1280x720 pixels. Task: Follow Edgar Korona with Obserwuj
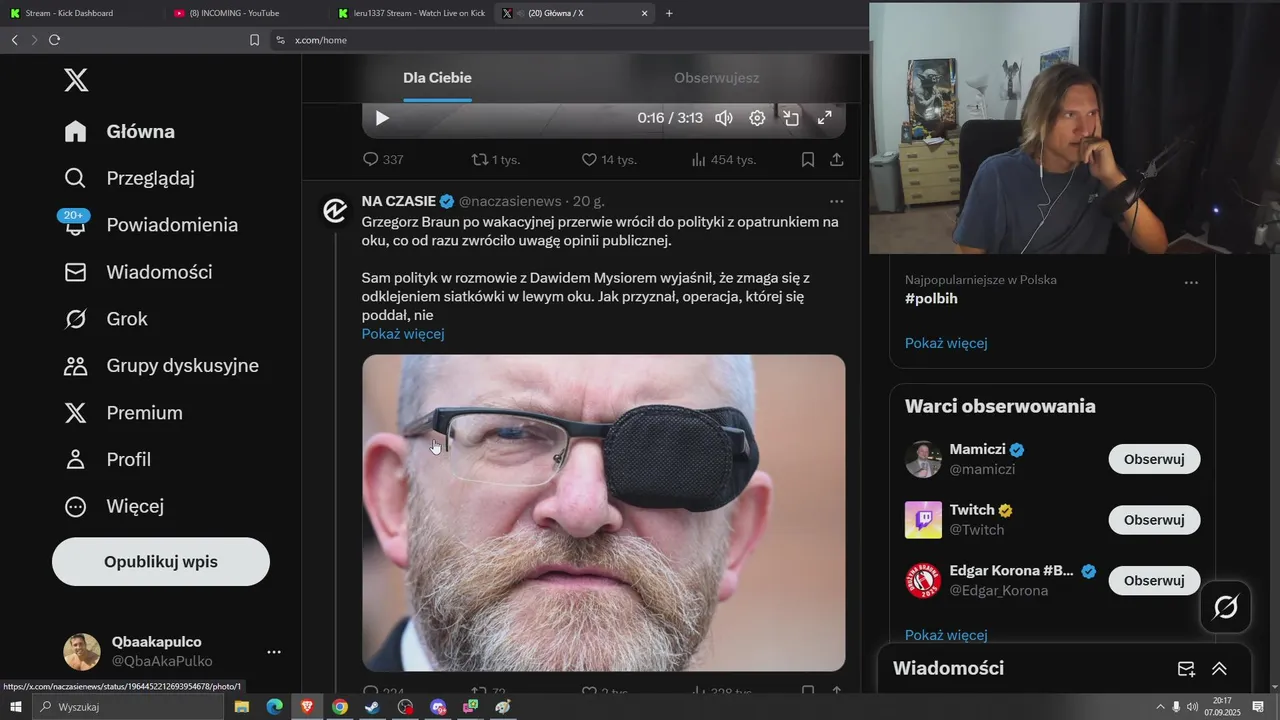(1154, 581)
